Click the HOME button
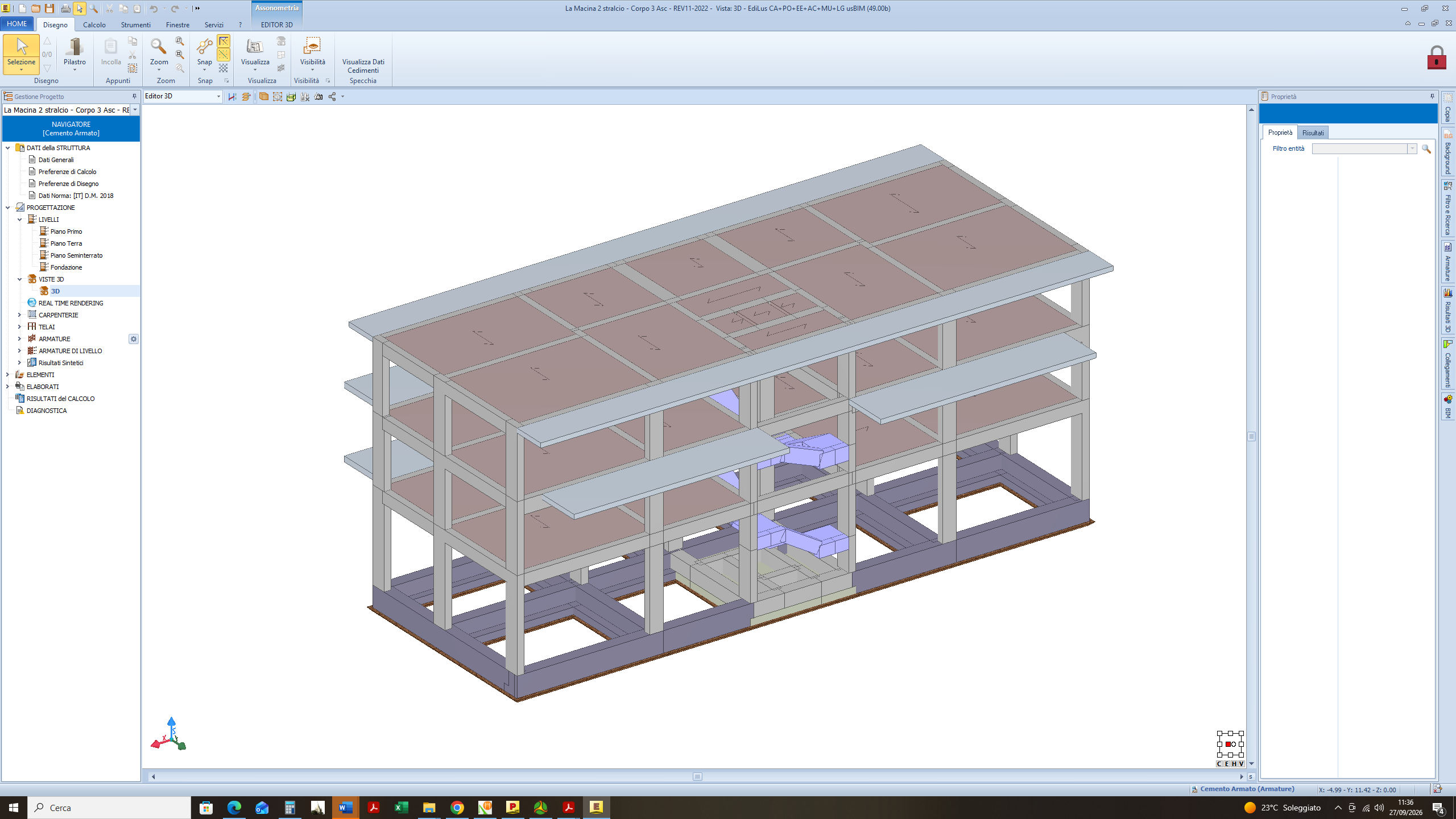This screenshot has height=819, width=1456. (17, 24)
